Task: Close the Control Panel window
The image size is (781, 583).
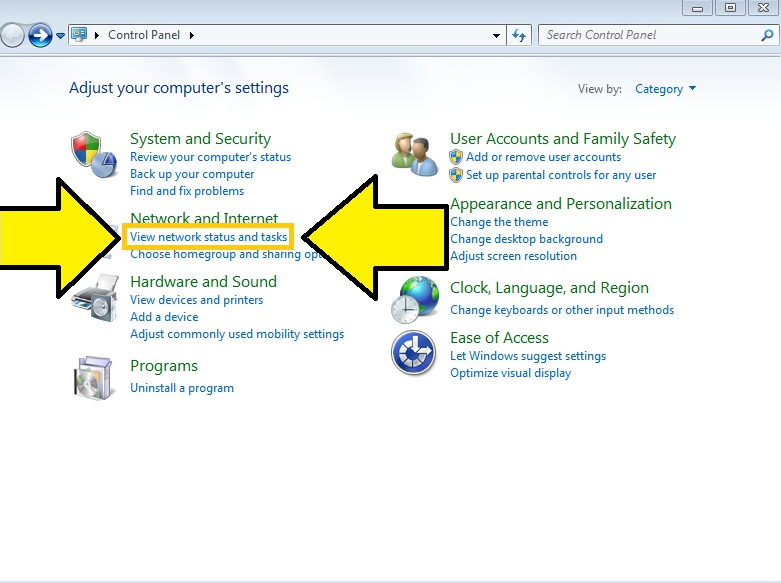Action: click(763, 7)
